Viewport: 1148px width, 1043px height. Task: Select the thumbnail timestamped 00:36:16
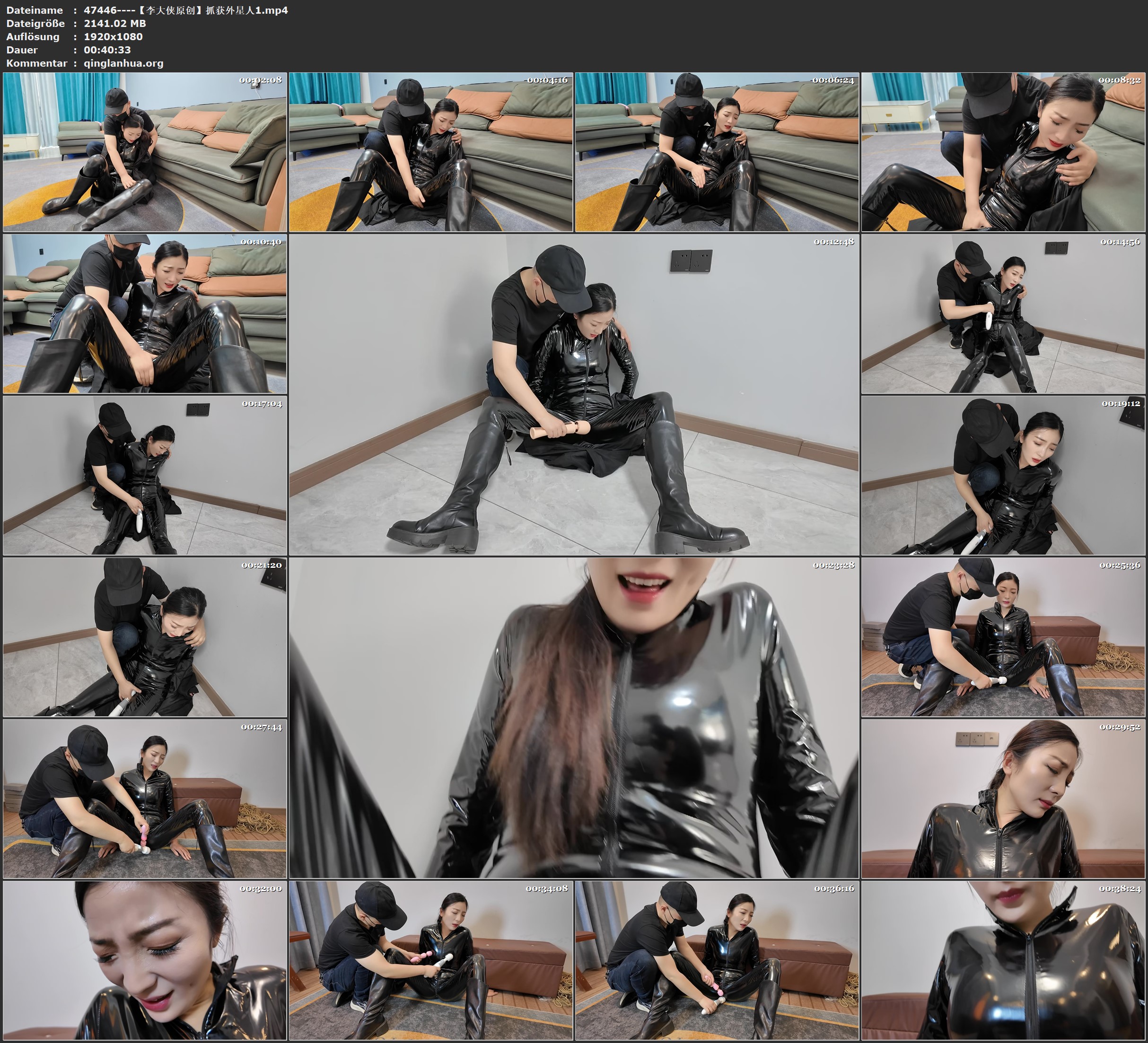coord(717,960)
